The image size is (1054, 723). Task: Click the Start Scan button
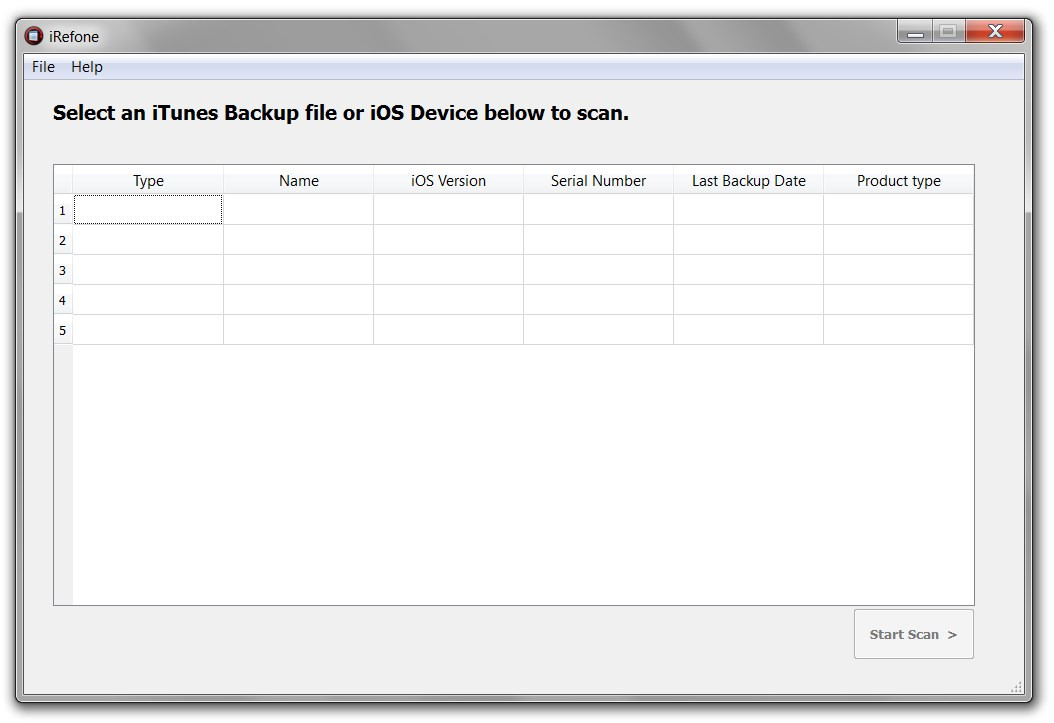click(x=914, y=634)
